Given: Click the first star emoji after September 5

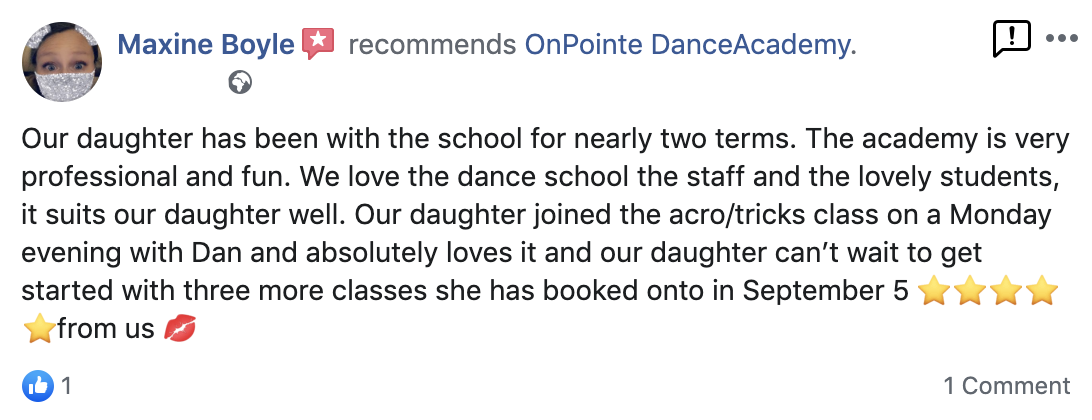Looking at the screenshot, I should (931, 292).
